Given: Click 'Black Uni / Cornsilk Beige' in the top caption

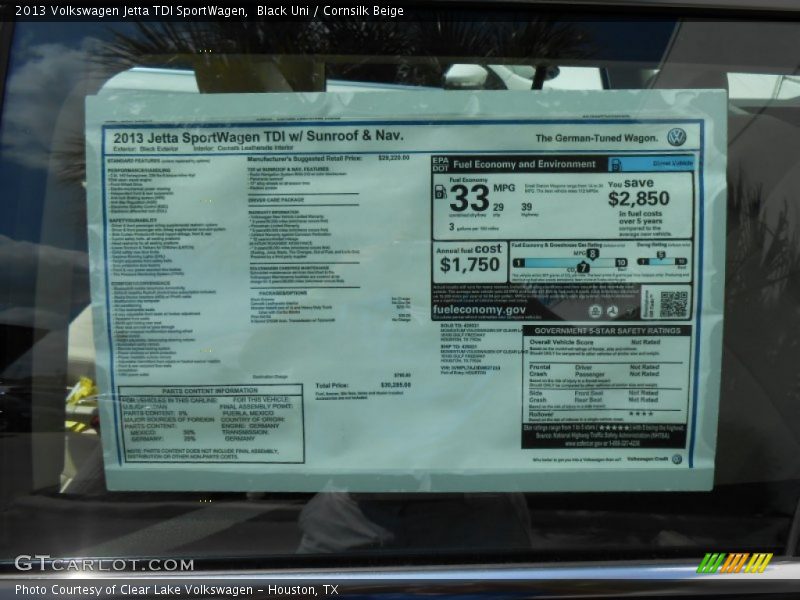Looking at the screenshot, I should (x=330, y=11).
